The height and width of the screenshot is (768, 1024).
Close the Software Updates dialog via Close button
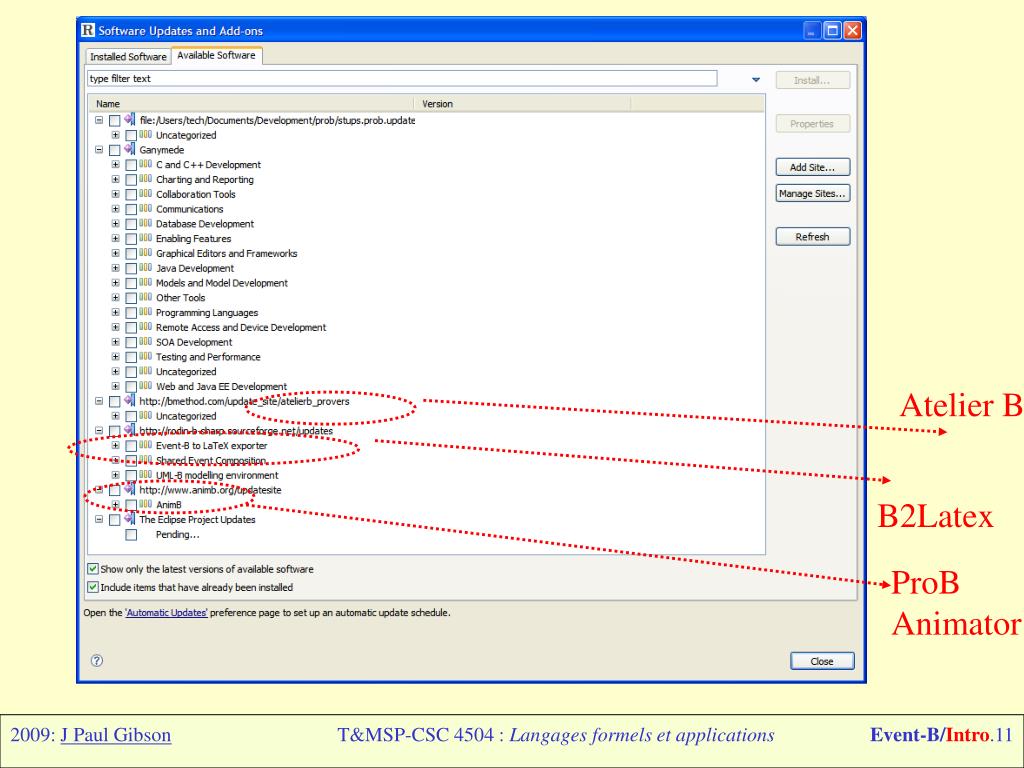(x=822, y=661)
